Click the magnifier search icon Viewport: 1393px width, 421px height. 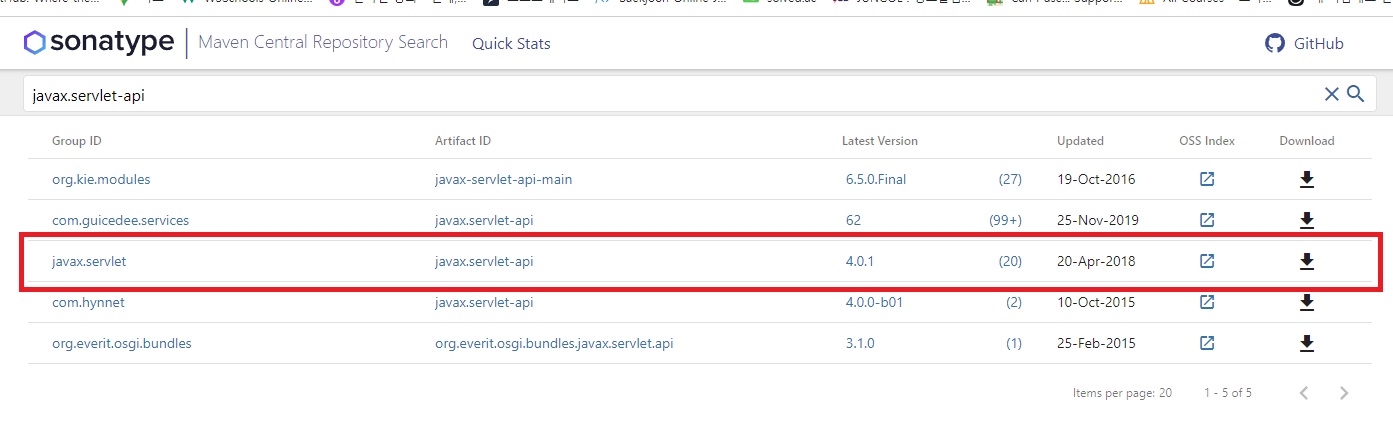coord(1355,94)
